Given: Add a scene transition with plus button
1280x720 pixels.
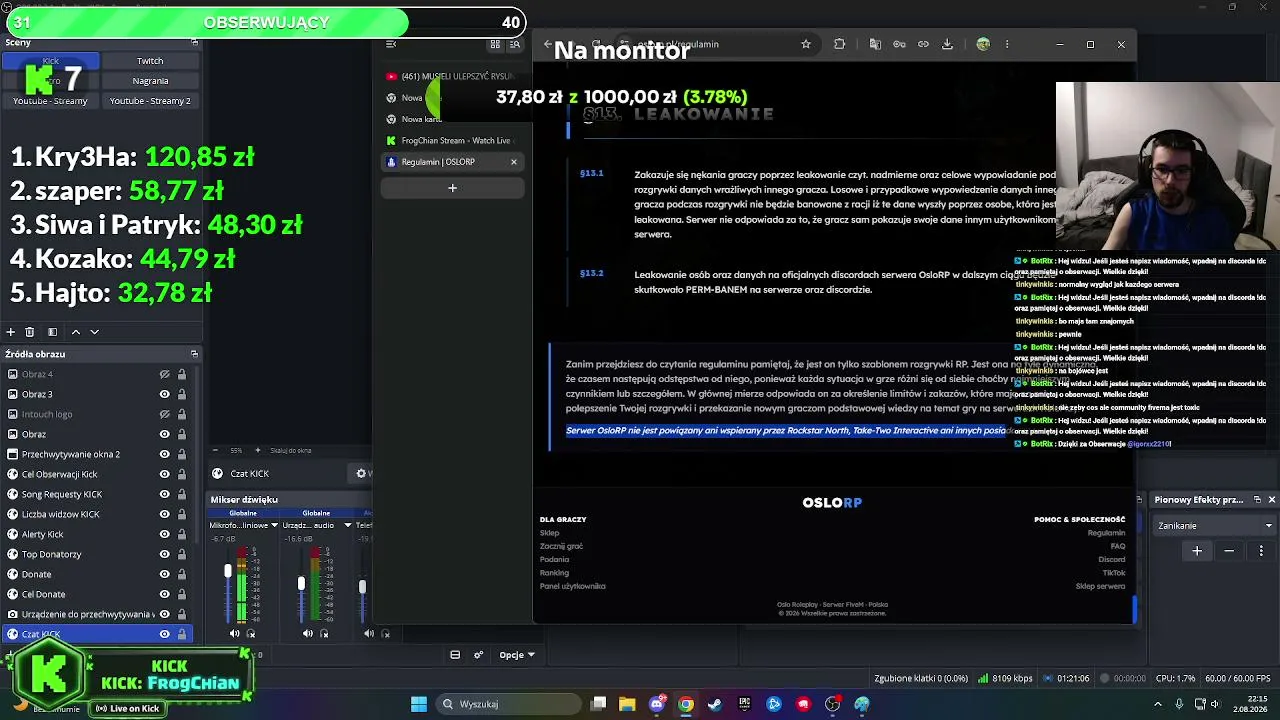Looking at the screenshot, I should tap(1197, 551).
